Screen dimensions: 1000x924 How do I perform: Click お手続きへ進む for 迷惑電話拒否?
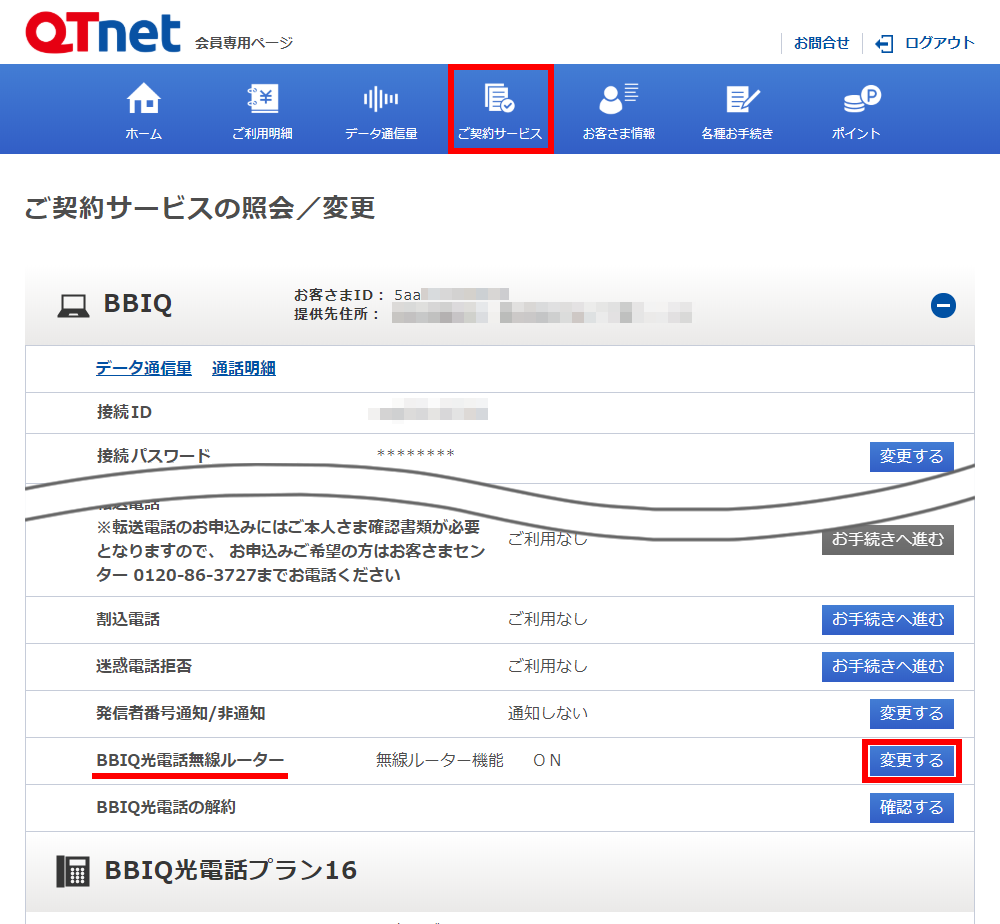click(x=887, y=666)
